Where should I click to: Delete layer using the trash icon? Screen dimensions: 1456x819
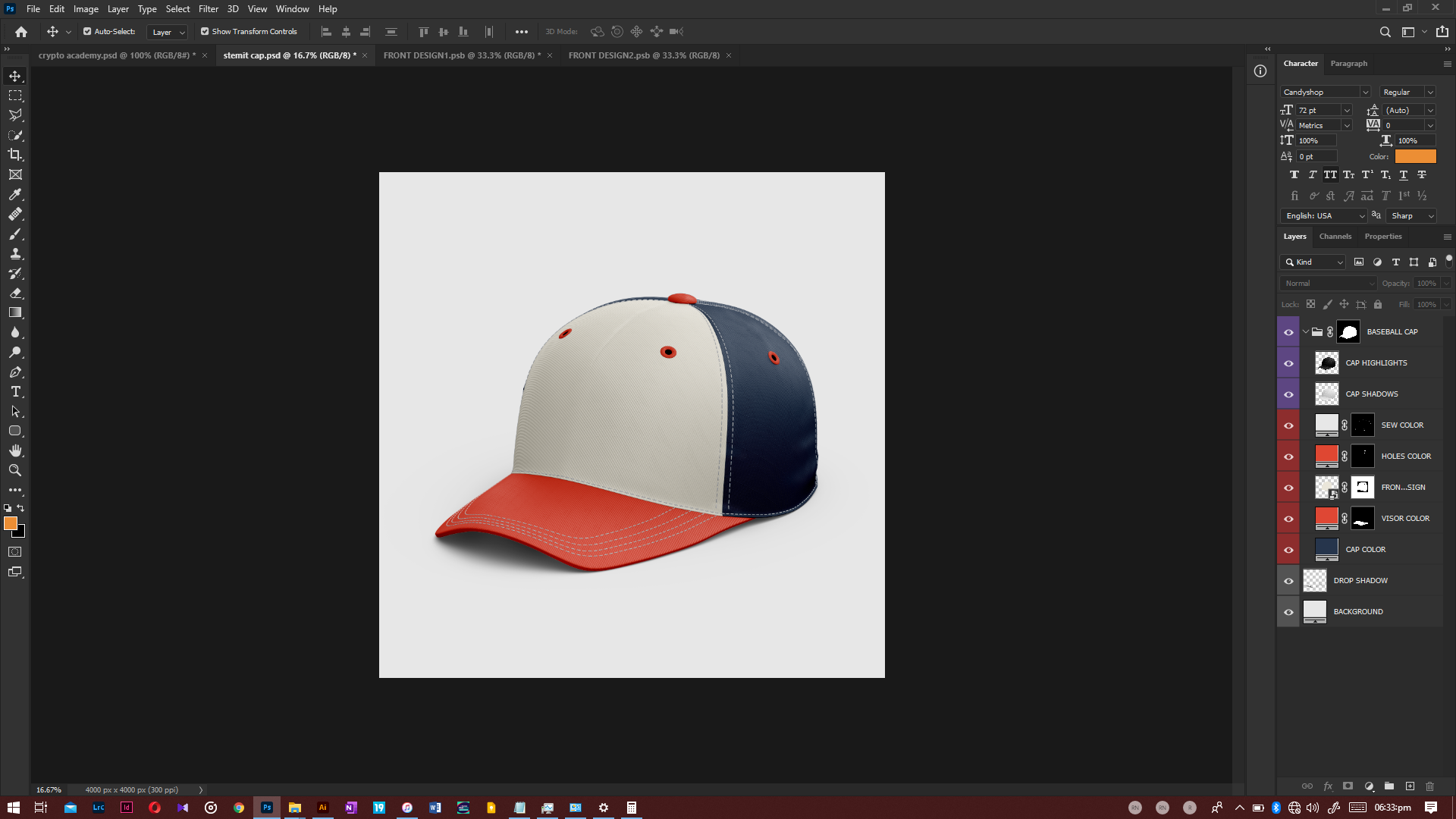click(x=1430, y=786)
